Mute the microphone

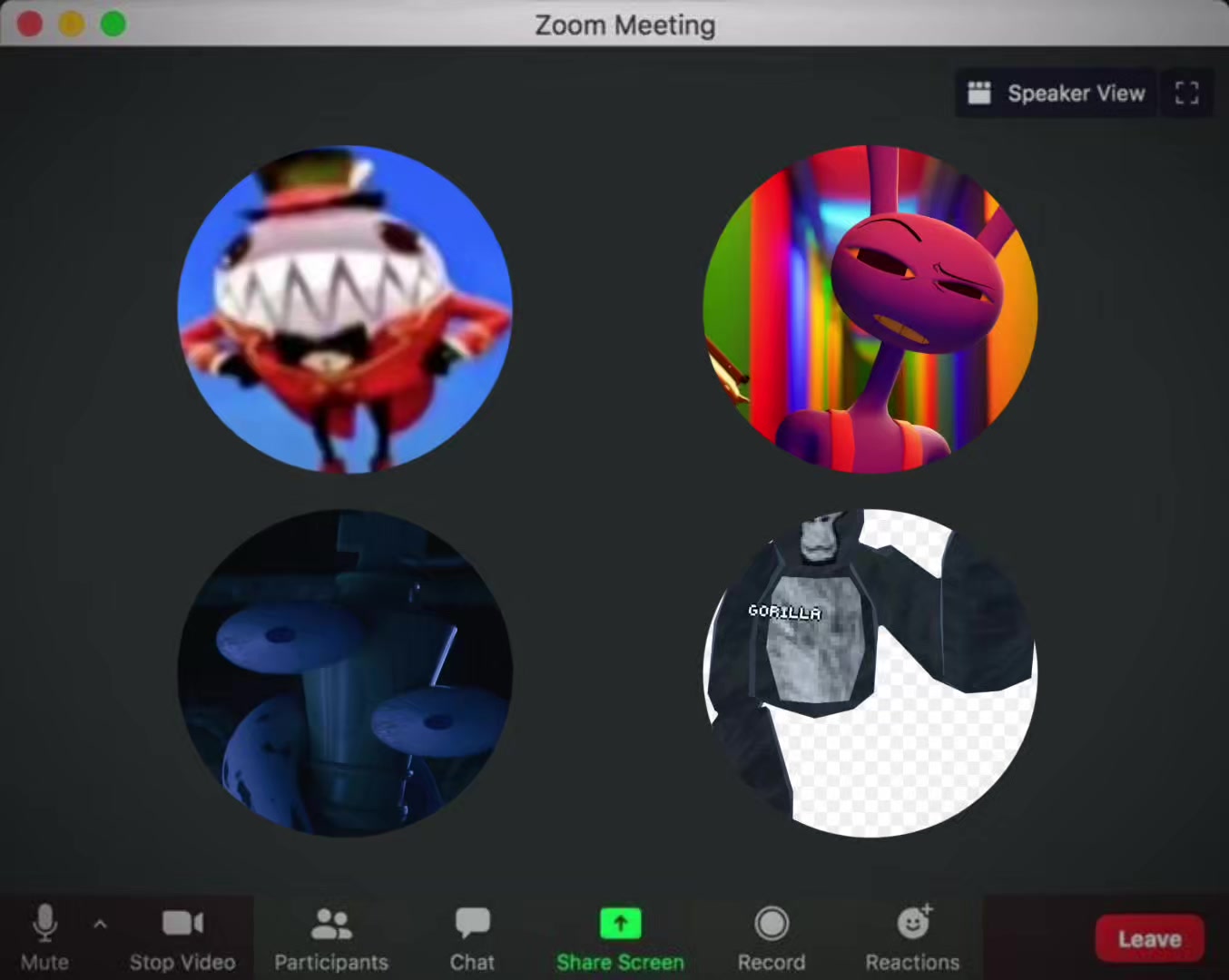click(44, 937)
